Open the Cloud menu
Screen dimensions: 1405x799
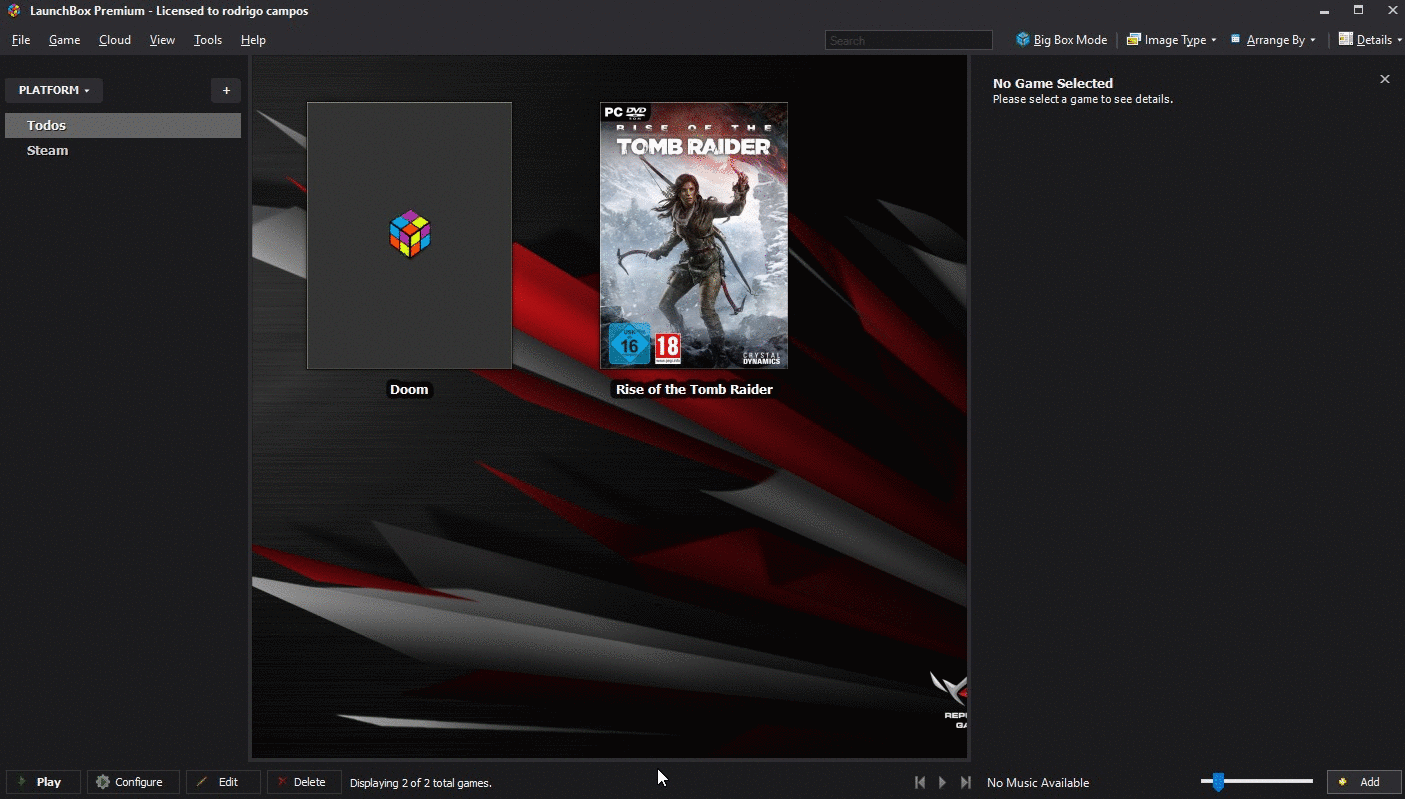click(x=115, y=40)
